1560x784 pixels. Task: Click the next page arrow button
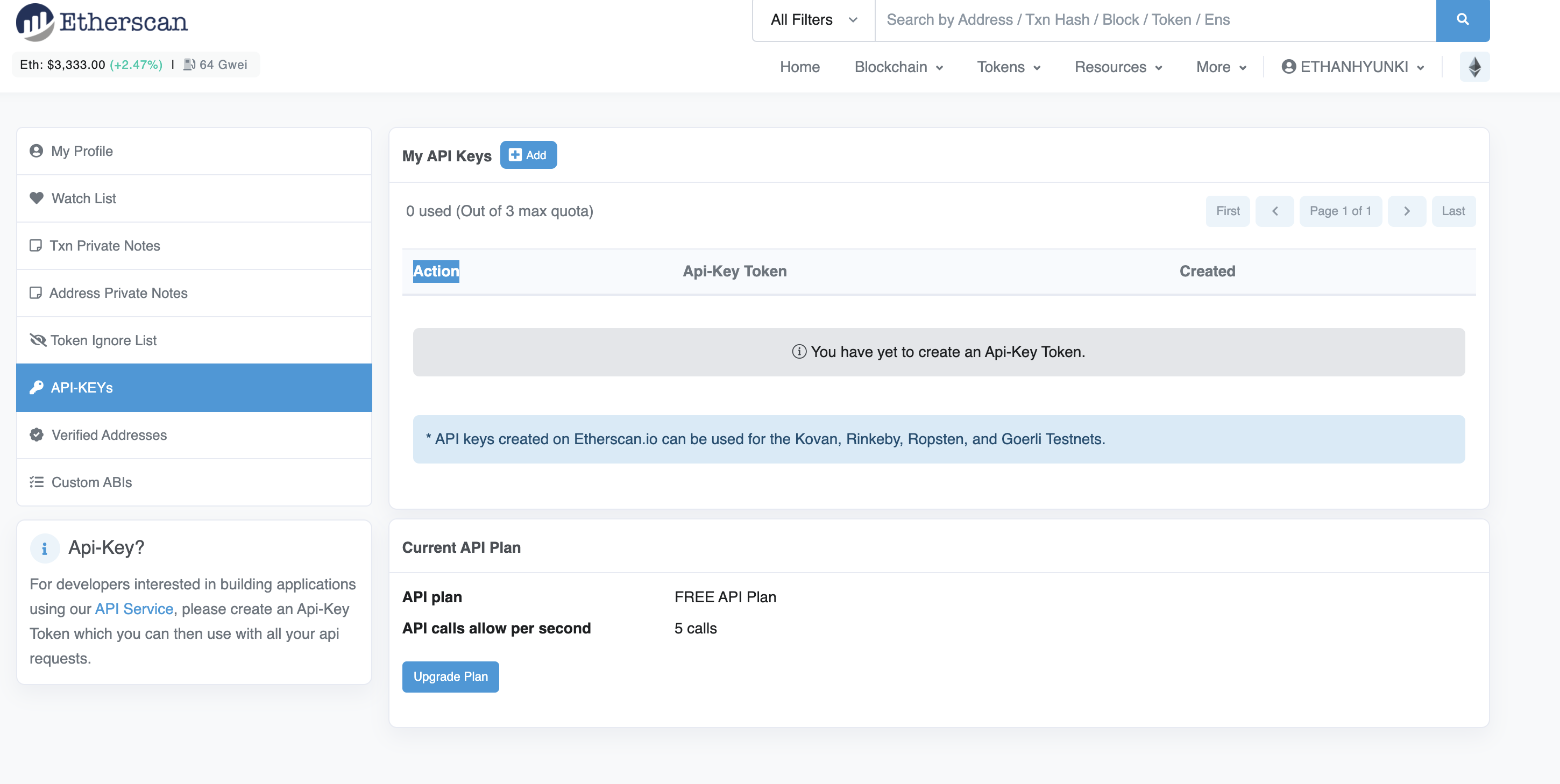(1406, 211)
